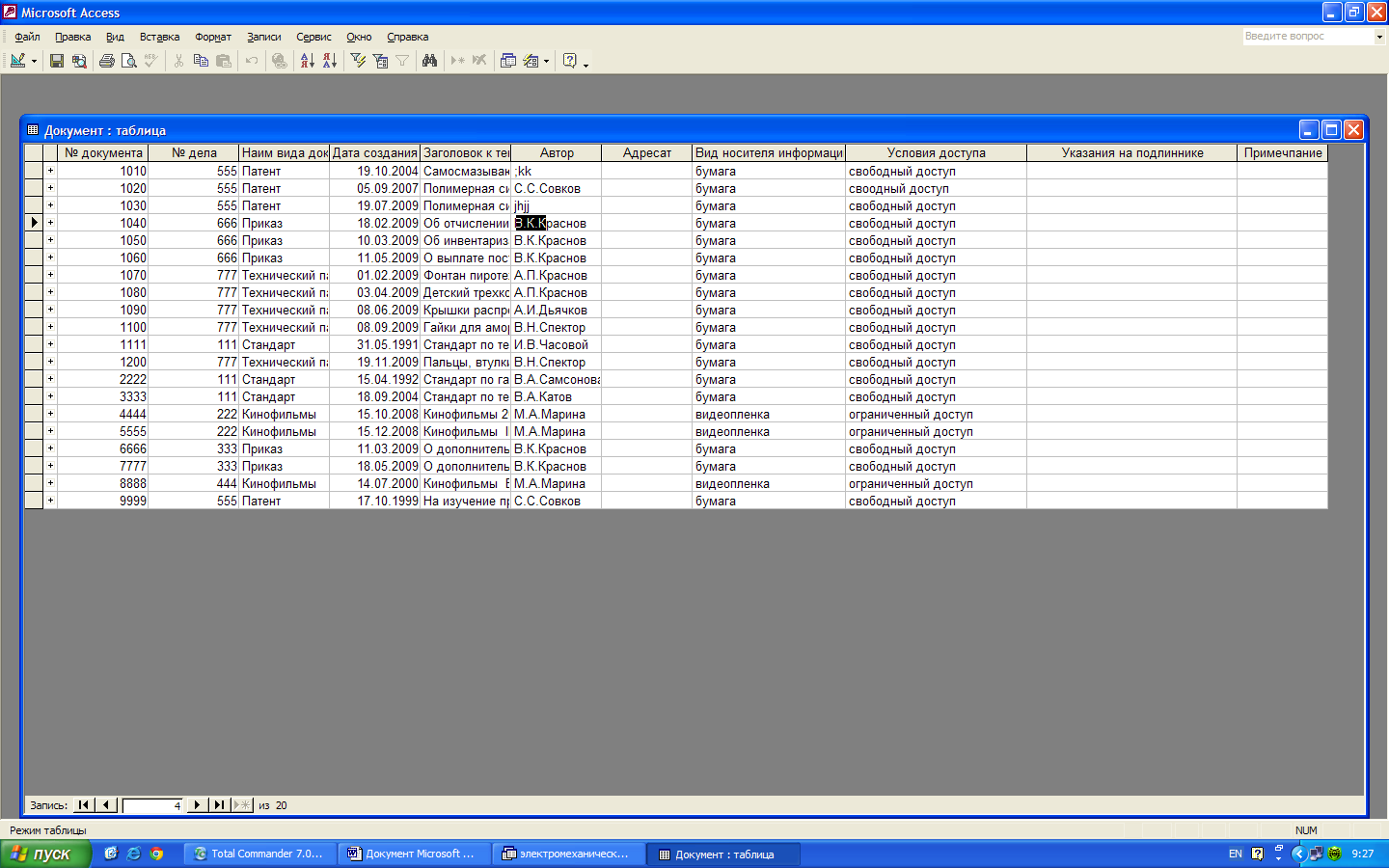The height and width of the screenshot is (868, 1389).
Task: Click the 'Введите вопрос' help input box
Action: pos(1308,36)
